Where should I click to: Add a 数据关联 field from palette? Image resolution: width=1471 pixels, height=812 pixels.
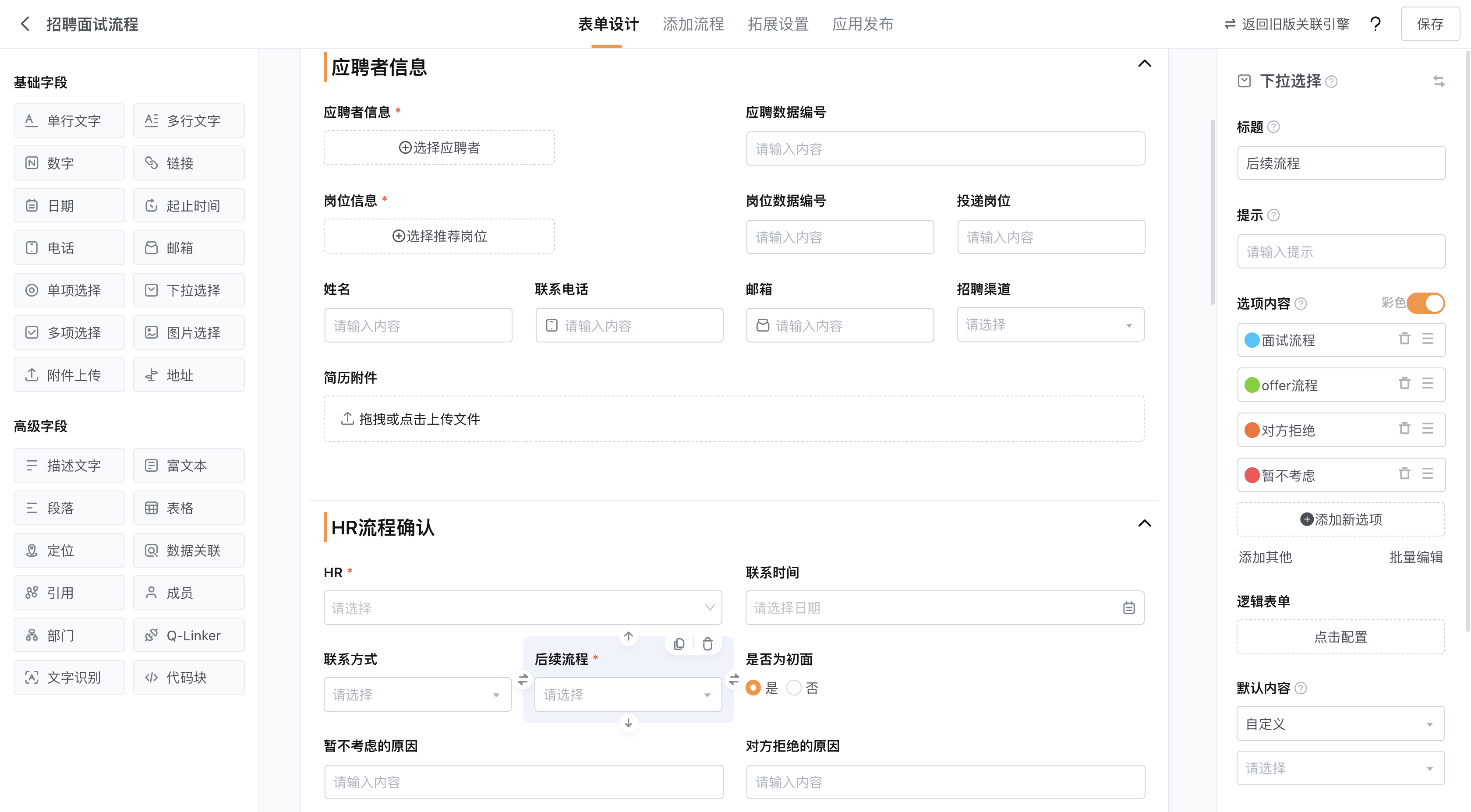point(188,550)
